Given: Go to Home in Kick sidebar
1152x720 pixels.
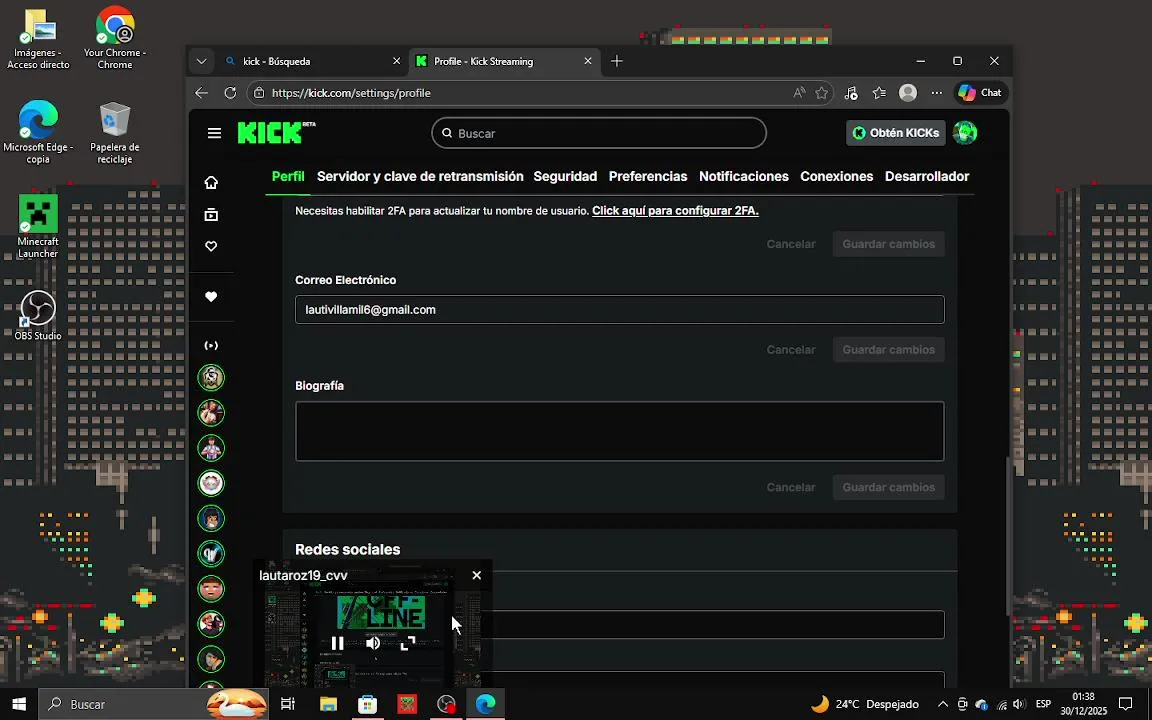Looking at the screenshot, I should 211,182.
